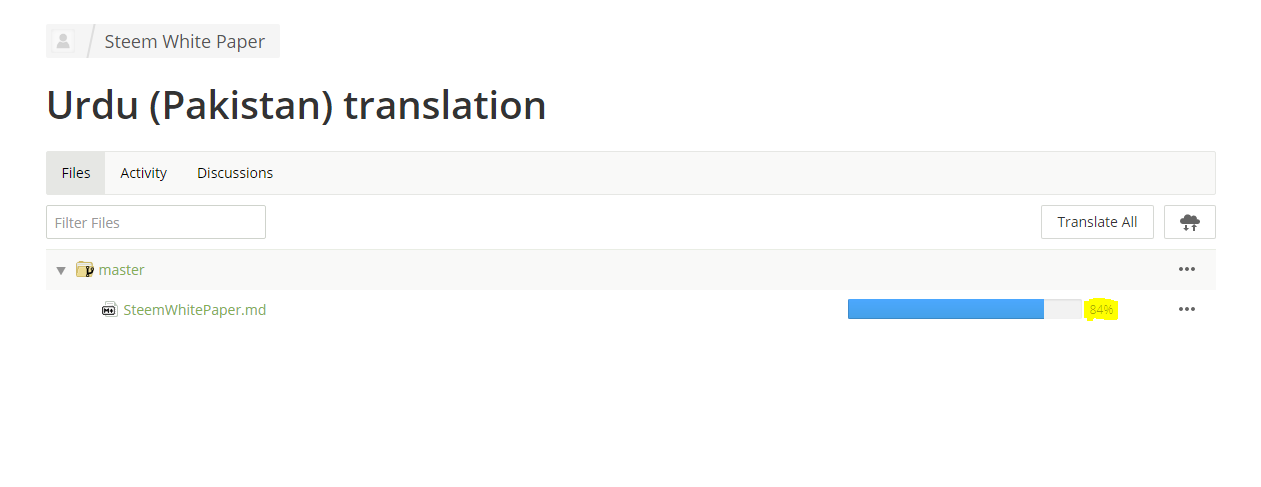Click the Markdown file icon beside SteemWhitePaper.md
This screenshot has height=487, width=1261.
click(x=110, y=310)
